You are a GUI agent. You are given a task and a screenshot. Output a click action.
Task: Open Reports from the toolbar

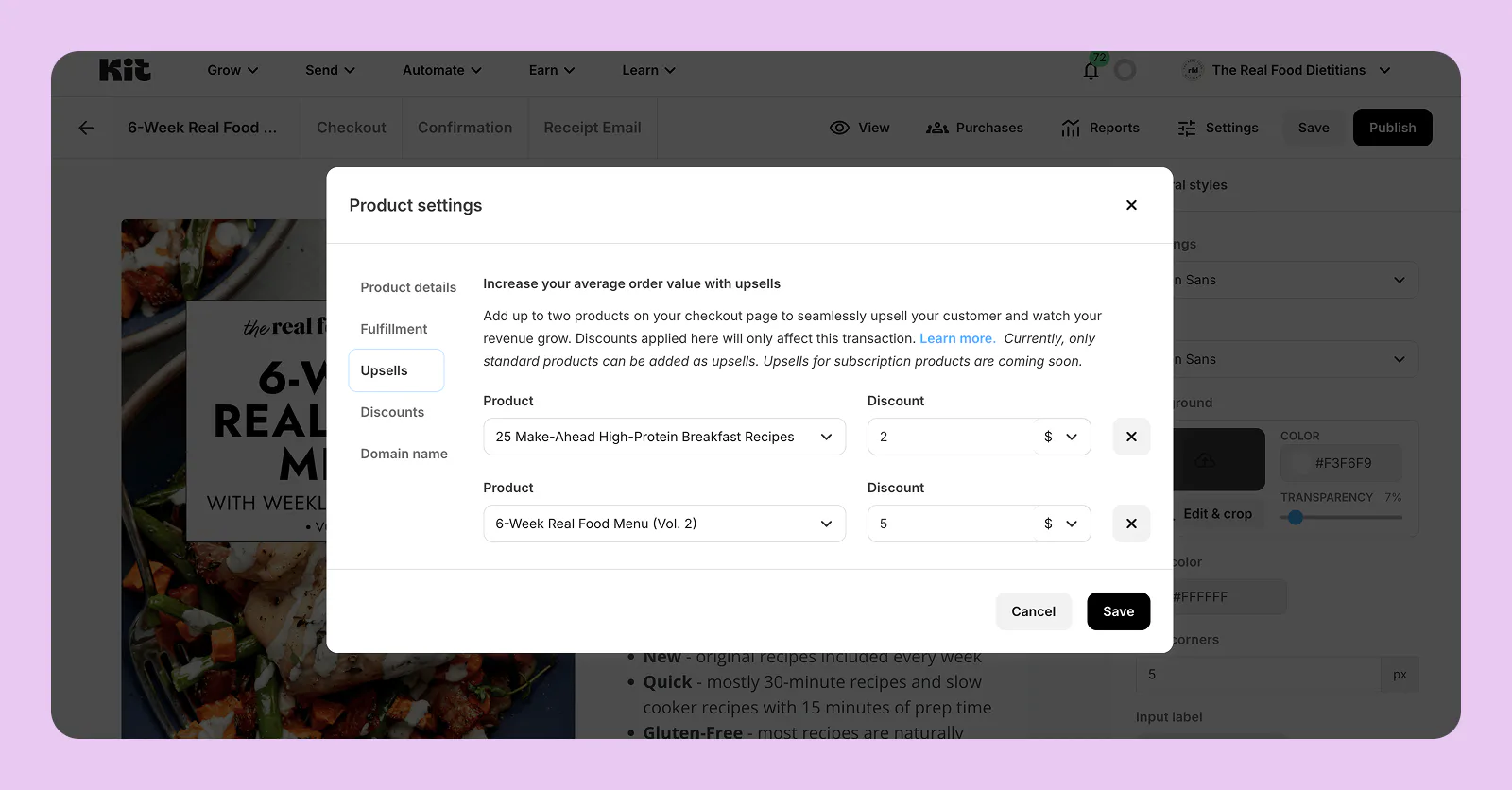click(x=1100, y=128)
